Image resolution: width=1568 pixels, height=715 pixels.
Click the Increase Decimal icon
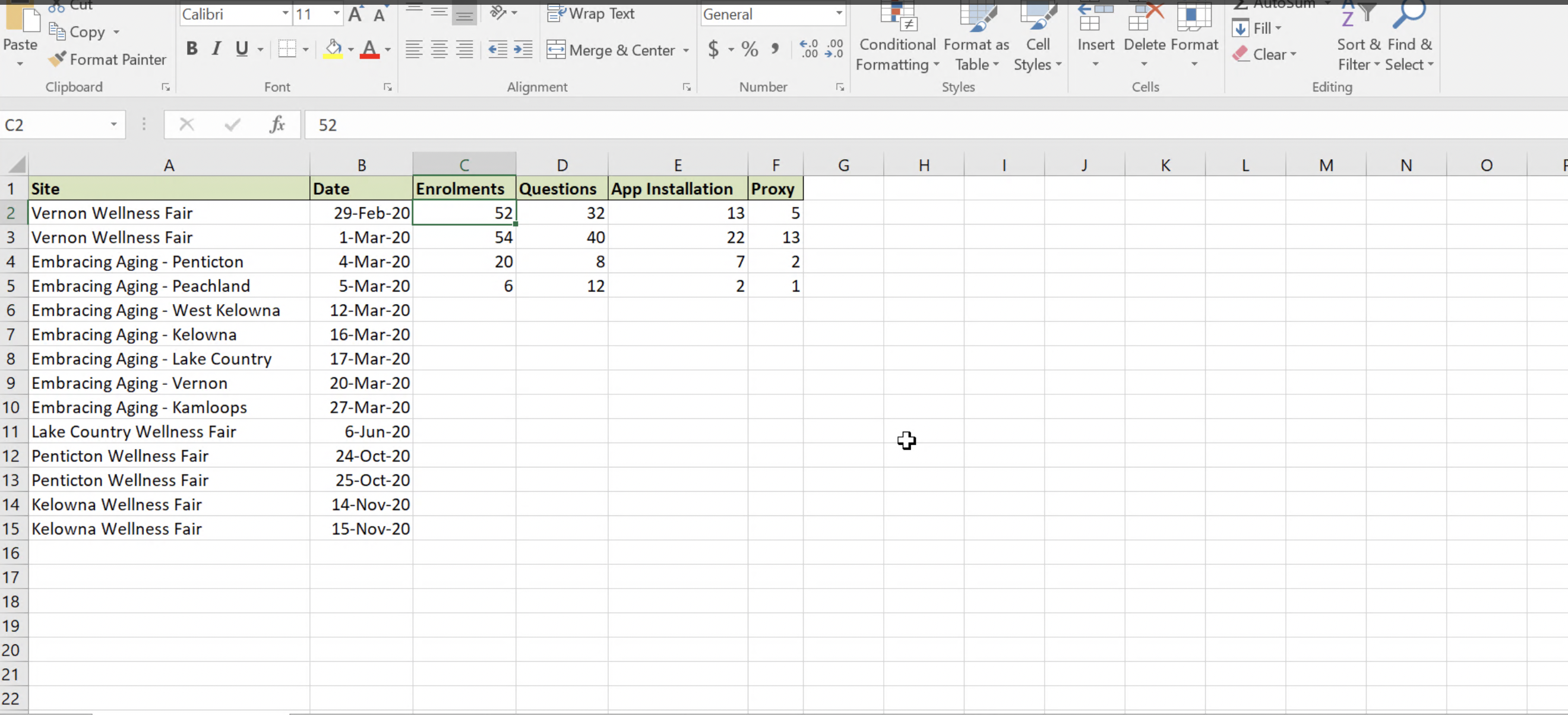point(808,49)
